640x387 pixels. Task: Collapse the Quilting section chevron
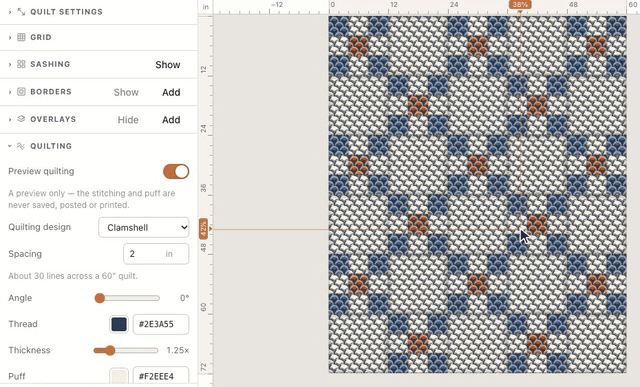click(x=10, y=146)
